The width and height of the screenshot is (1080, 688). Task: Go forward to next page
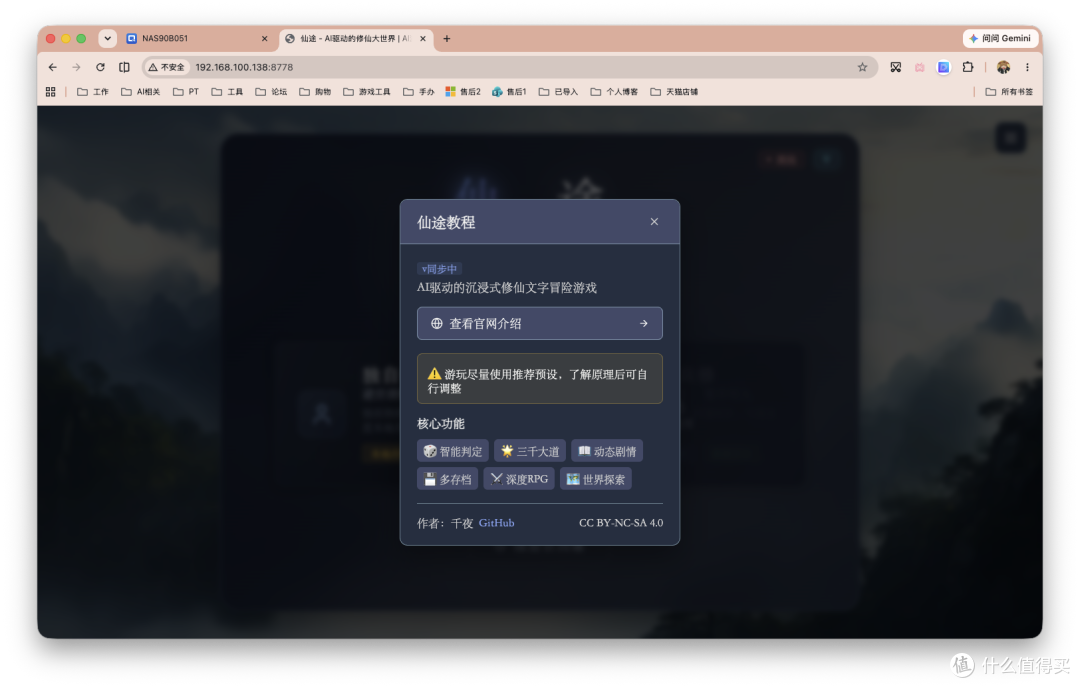point(76,67)
